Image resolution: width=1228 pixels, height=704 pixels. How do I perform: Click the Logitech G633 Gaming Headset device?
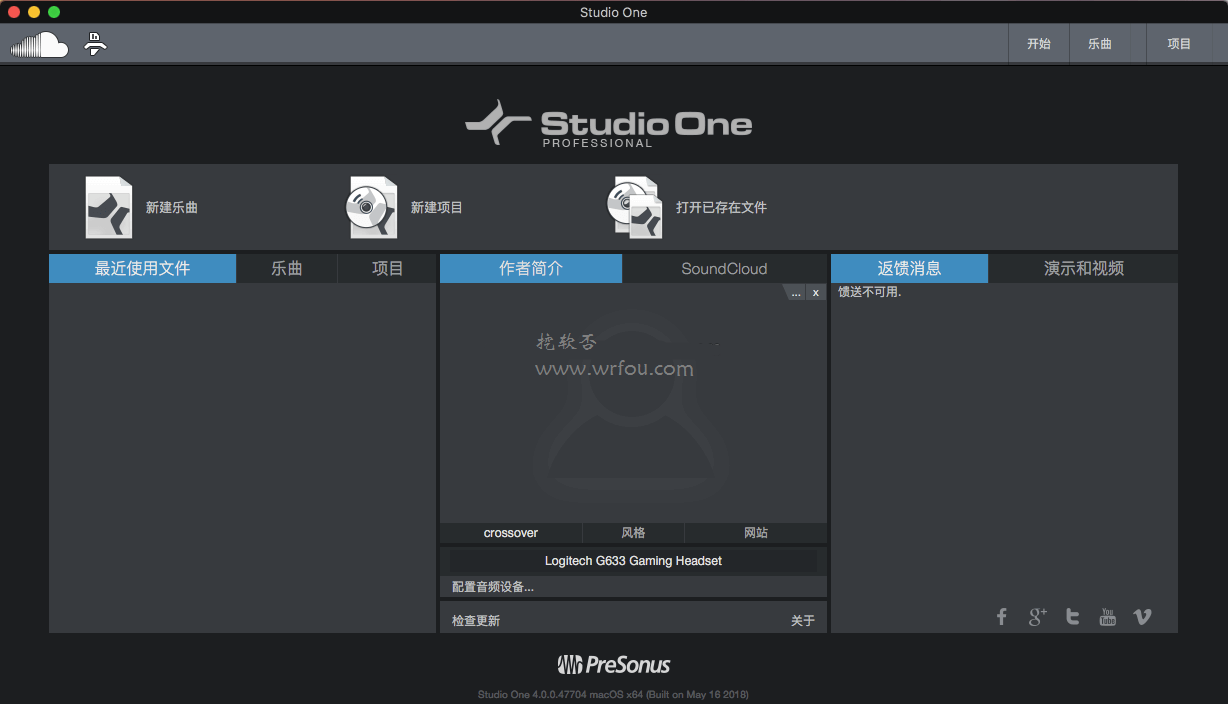633,561
